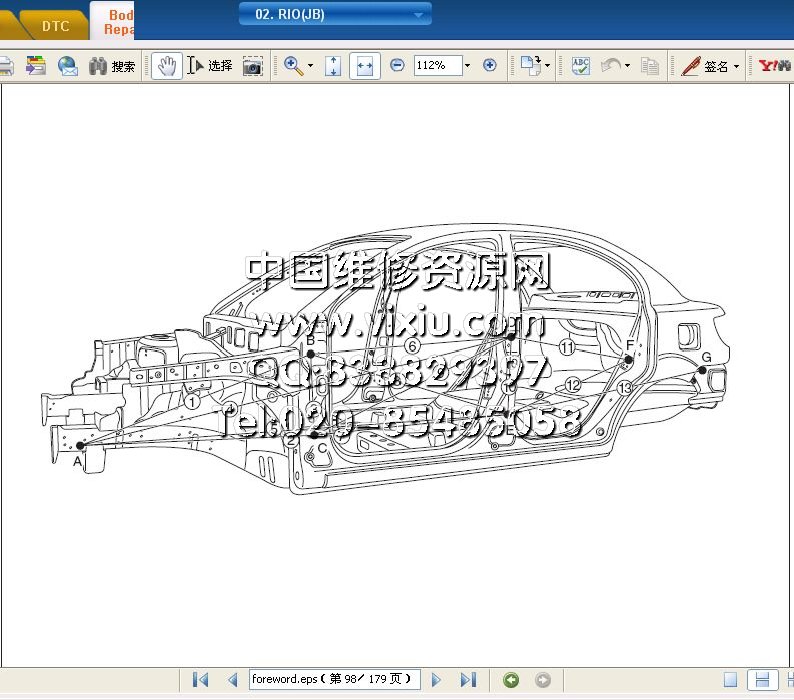Click the fit width icon

click(x=364, y=66)
